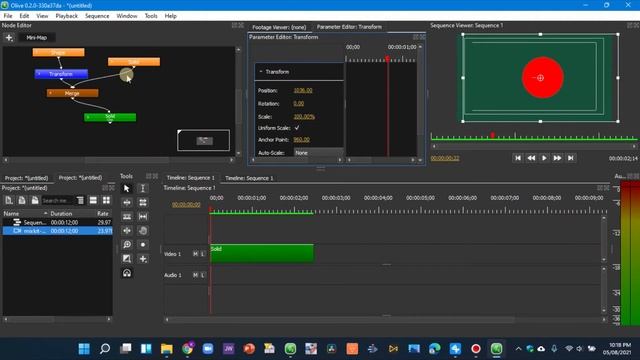640x360 pixels.
Task: Play the sequence in the viewer
Action: click(544, 158)
